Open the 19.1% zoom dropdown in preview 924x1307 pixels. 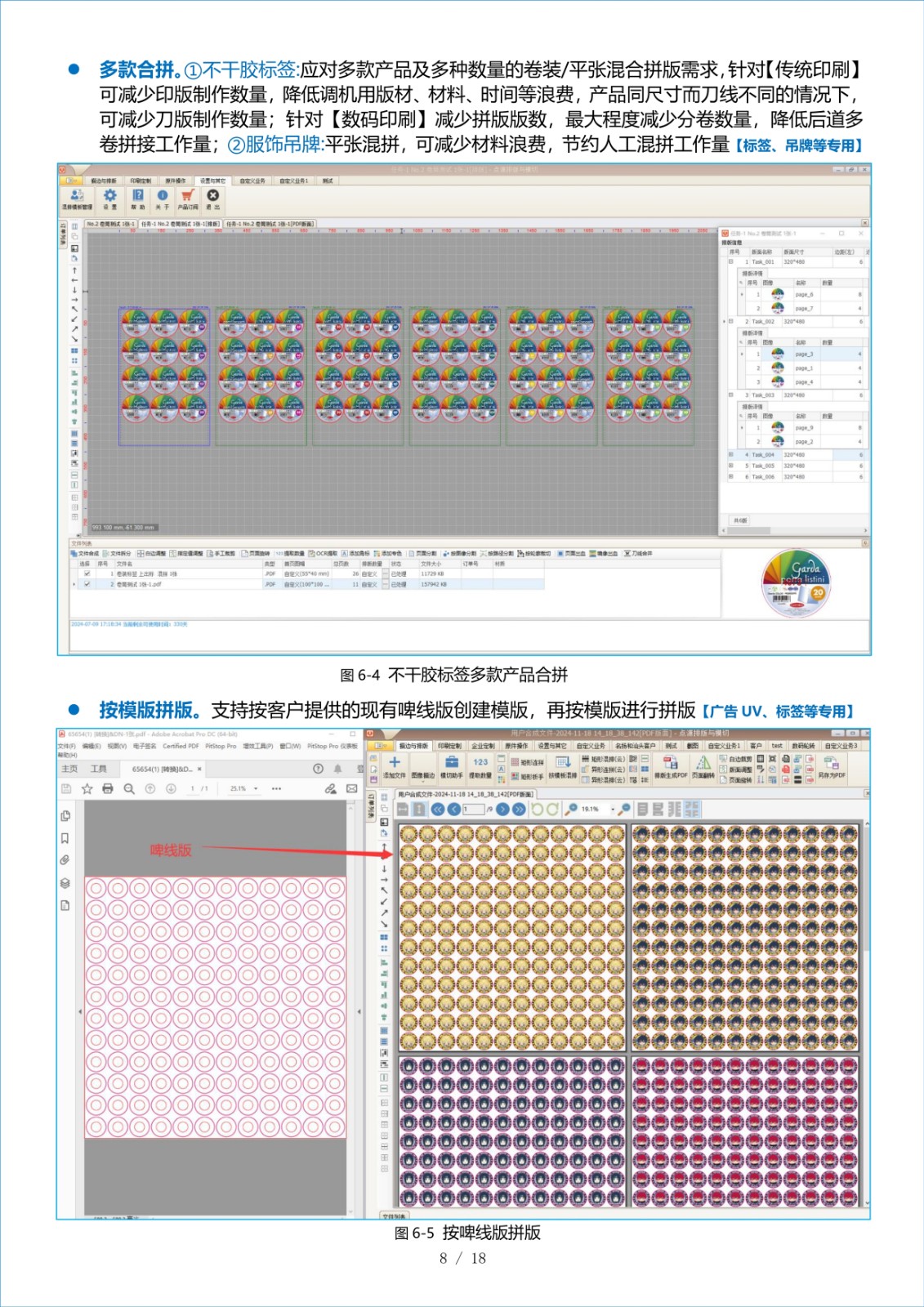pyautogui.click(x=612, y=809)
